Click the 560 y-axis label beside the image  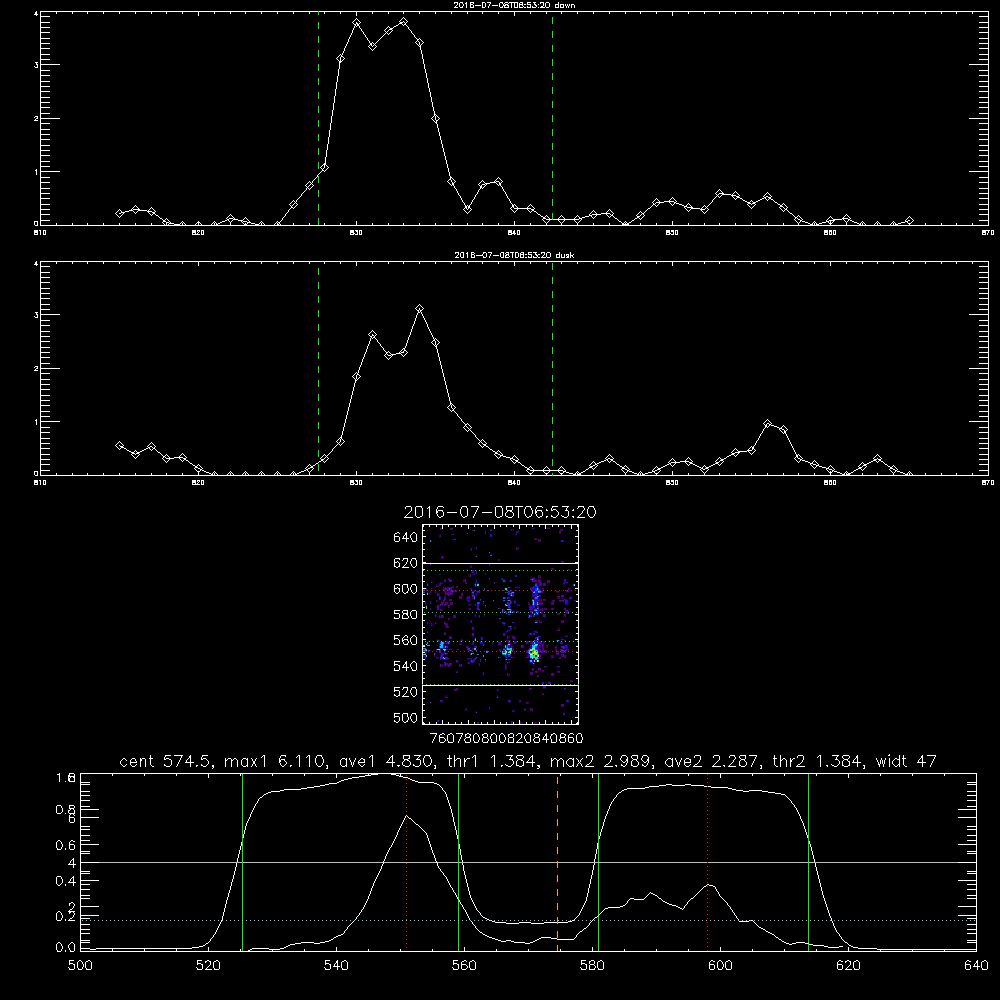[x=406, y=640]
